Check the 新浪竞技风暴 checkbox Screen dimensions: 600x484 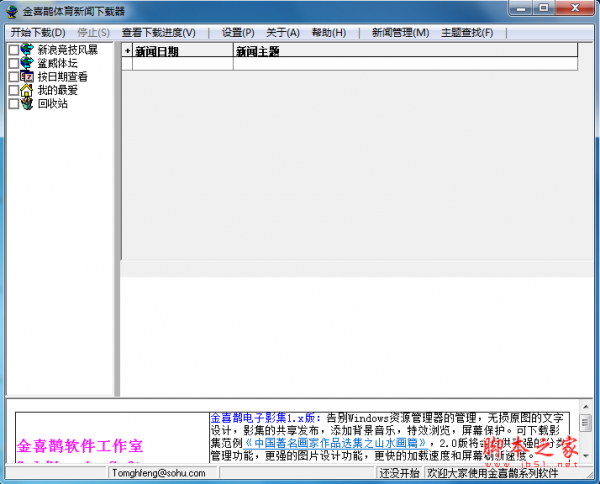(x=14, y=50)
